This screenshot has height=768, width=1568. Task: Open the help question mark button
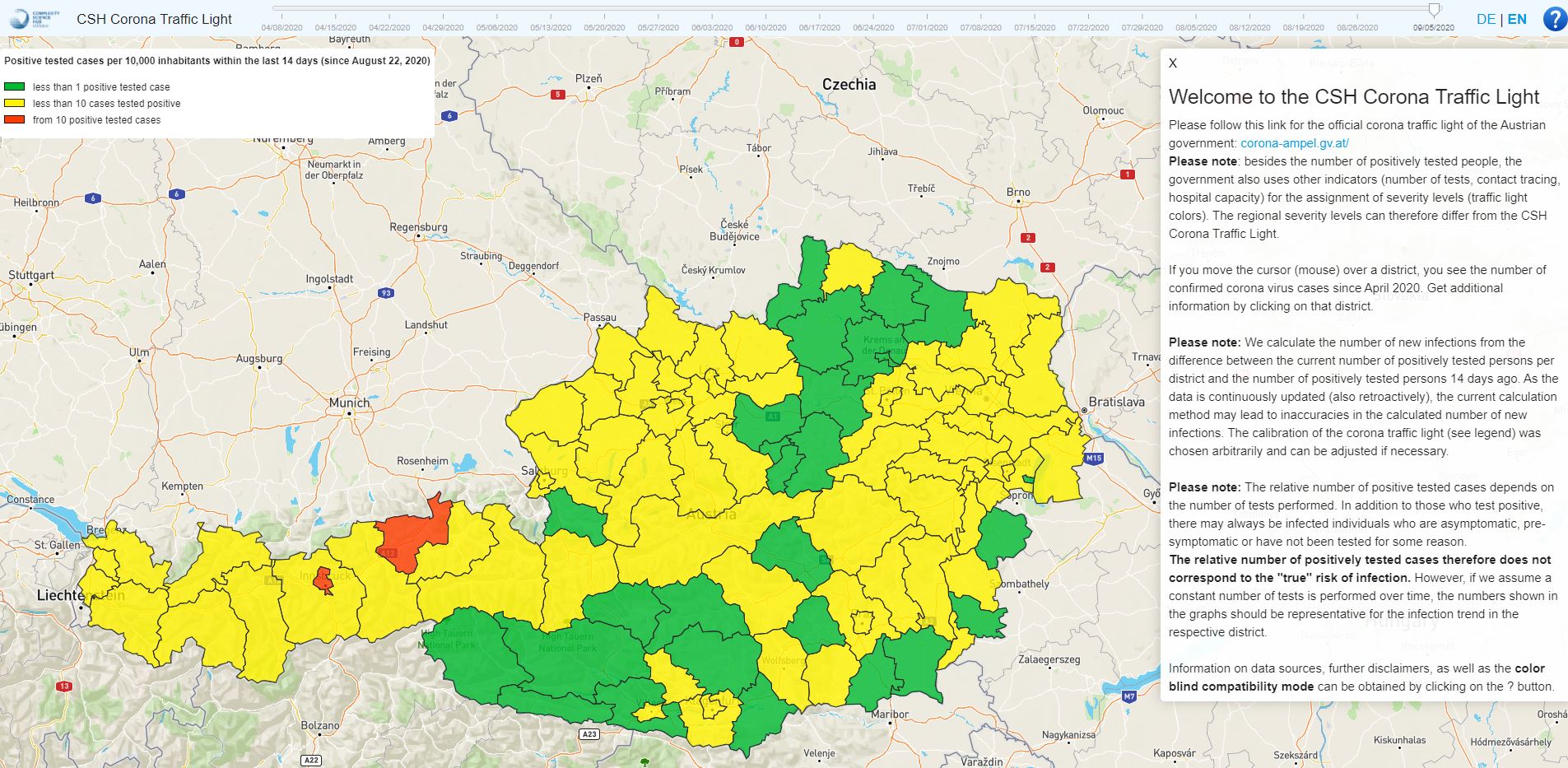[x=1554, y=19]
